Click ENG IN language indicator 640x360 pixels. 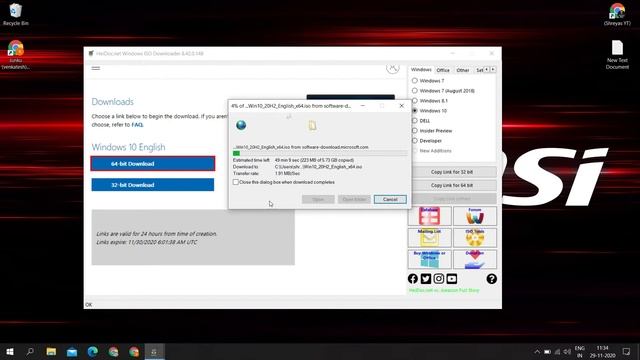pyautogui.click(x=580, y=352)
